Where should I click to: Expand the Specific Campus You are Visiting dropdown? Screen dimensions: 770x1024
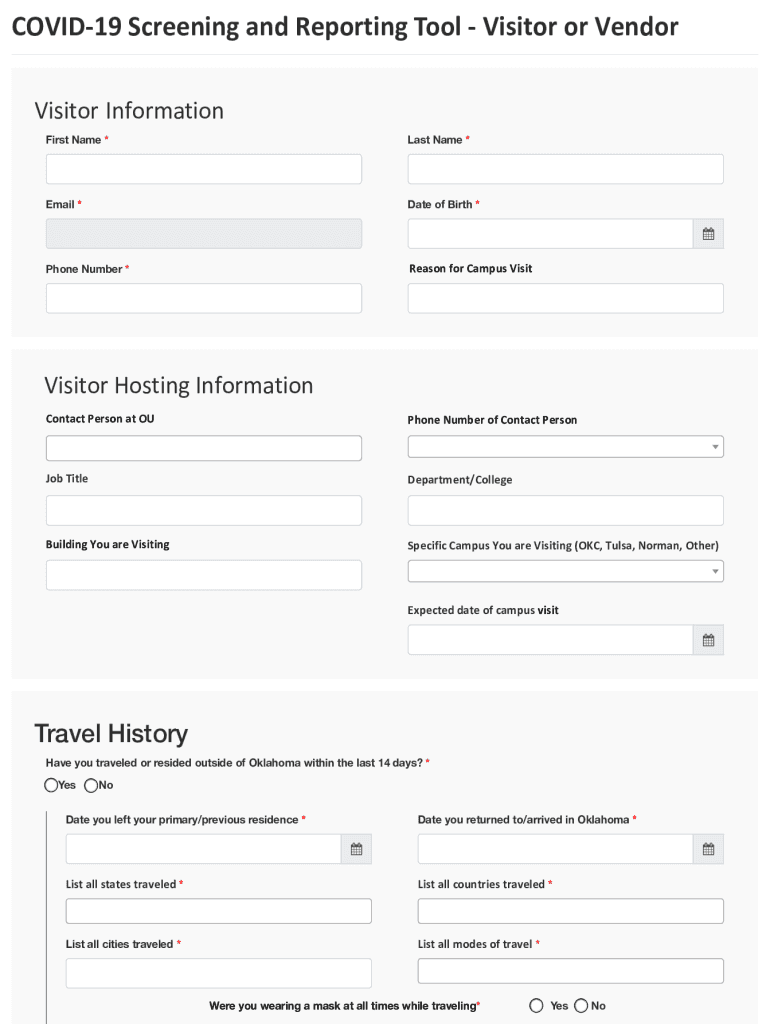tap(565, 571)
